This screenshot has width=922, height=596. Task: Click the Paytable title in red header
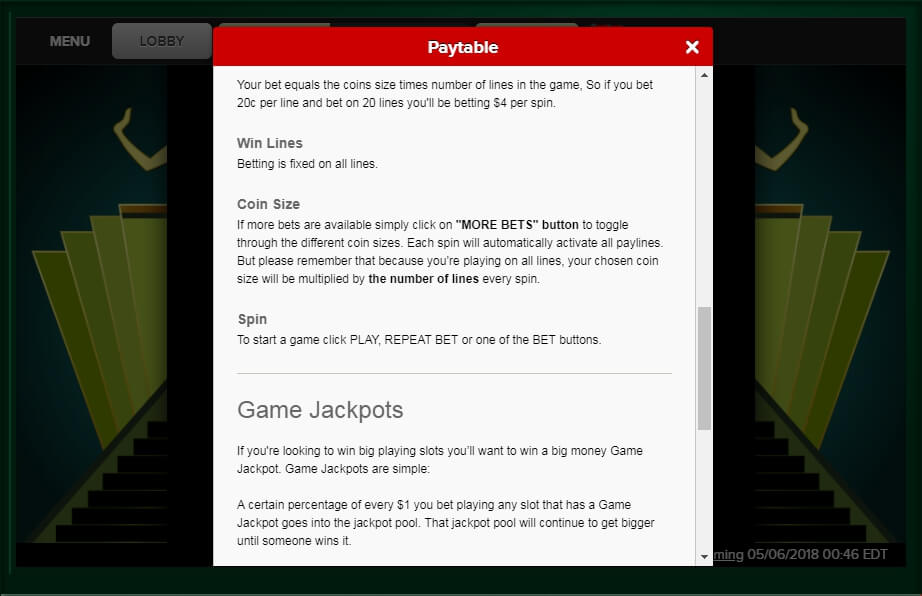pos(462,47)
